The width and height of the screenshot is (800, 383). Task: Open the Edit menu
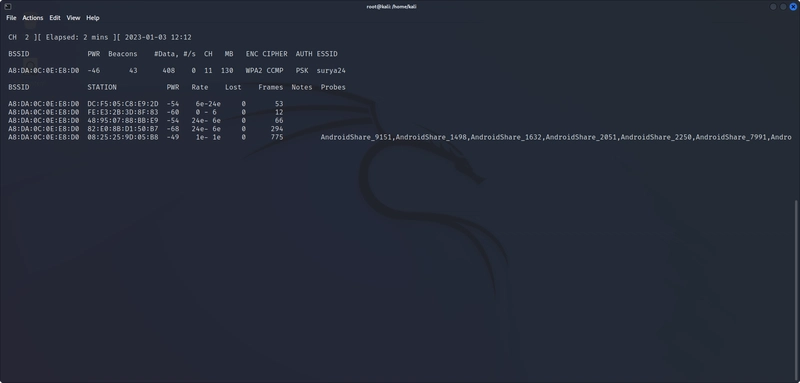pyautogui.click(x=55, y=18)
